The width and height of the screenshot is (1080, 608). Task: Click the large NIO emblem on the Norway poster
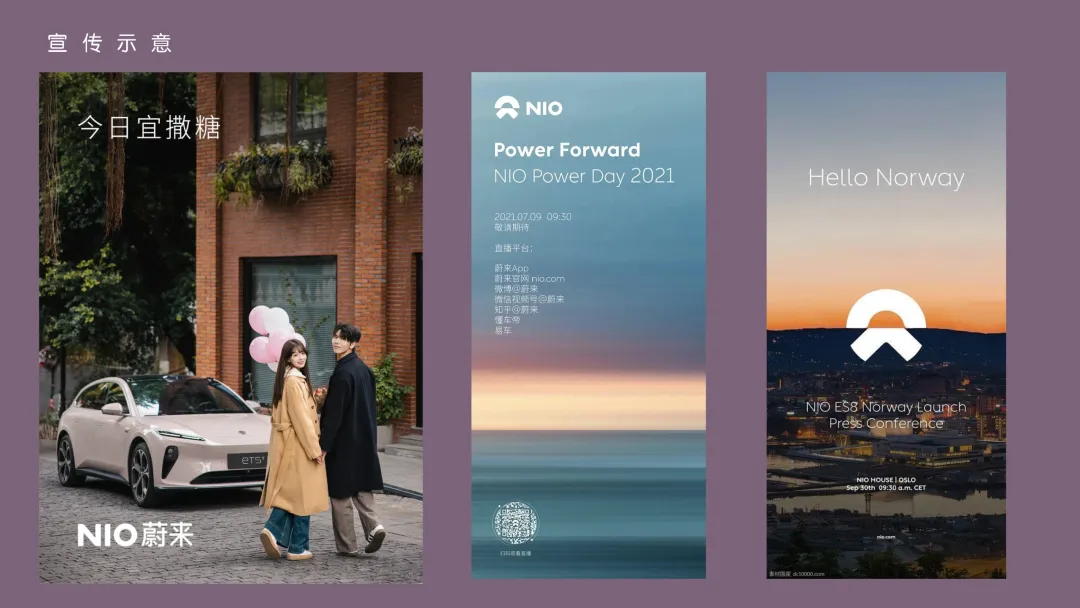click(x=886, y=325)
